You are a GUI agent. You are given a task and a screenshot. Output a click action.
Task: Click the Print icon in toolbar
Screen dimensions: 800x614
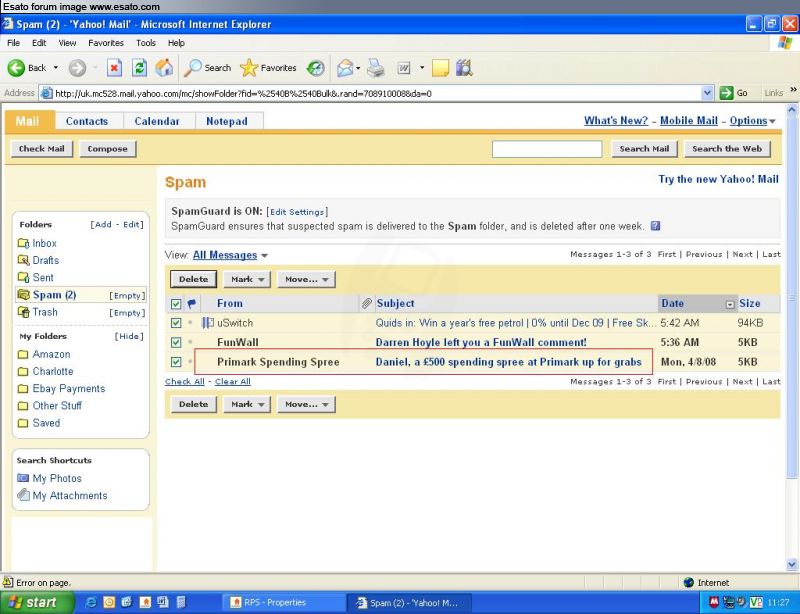[376, 68]
